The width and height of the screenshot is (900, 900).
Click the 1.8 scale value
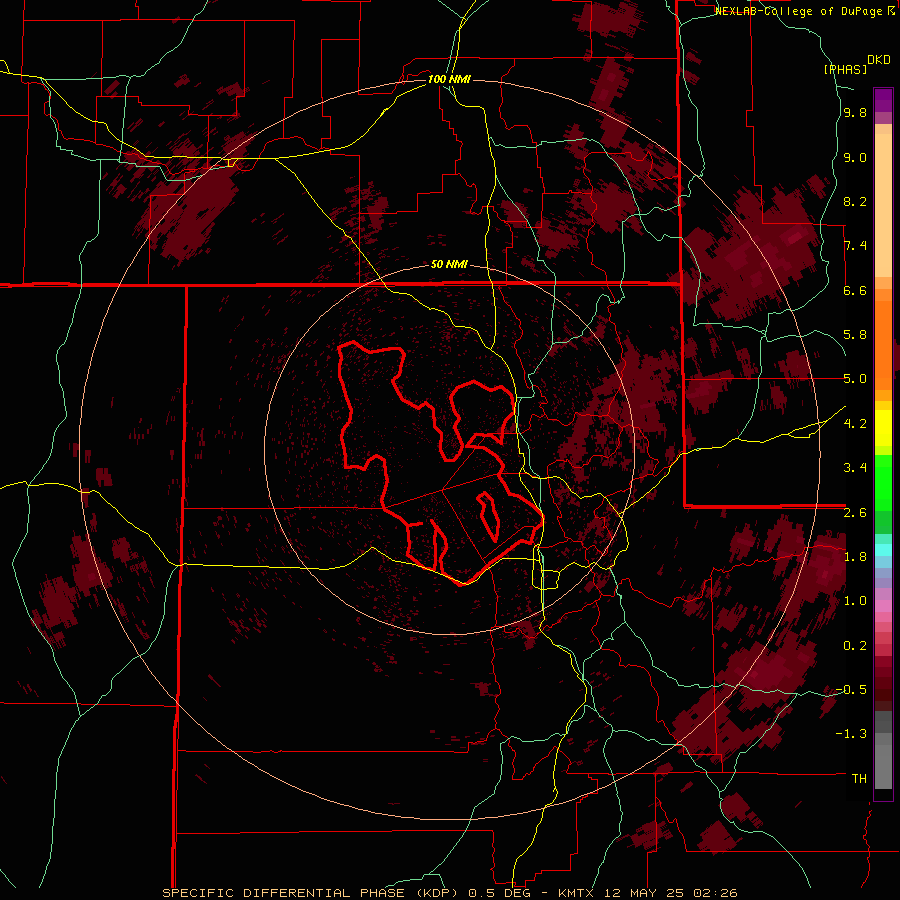coord(855,557)
